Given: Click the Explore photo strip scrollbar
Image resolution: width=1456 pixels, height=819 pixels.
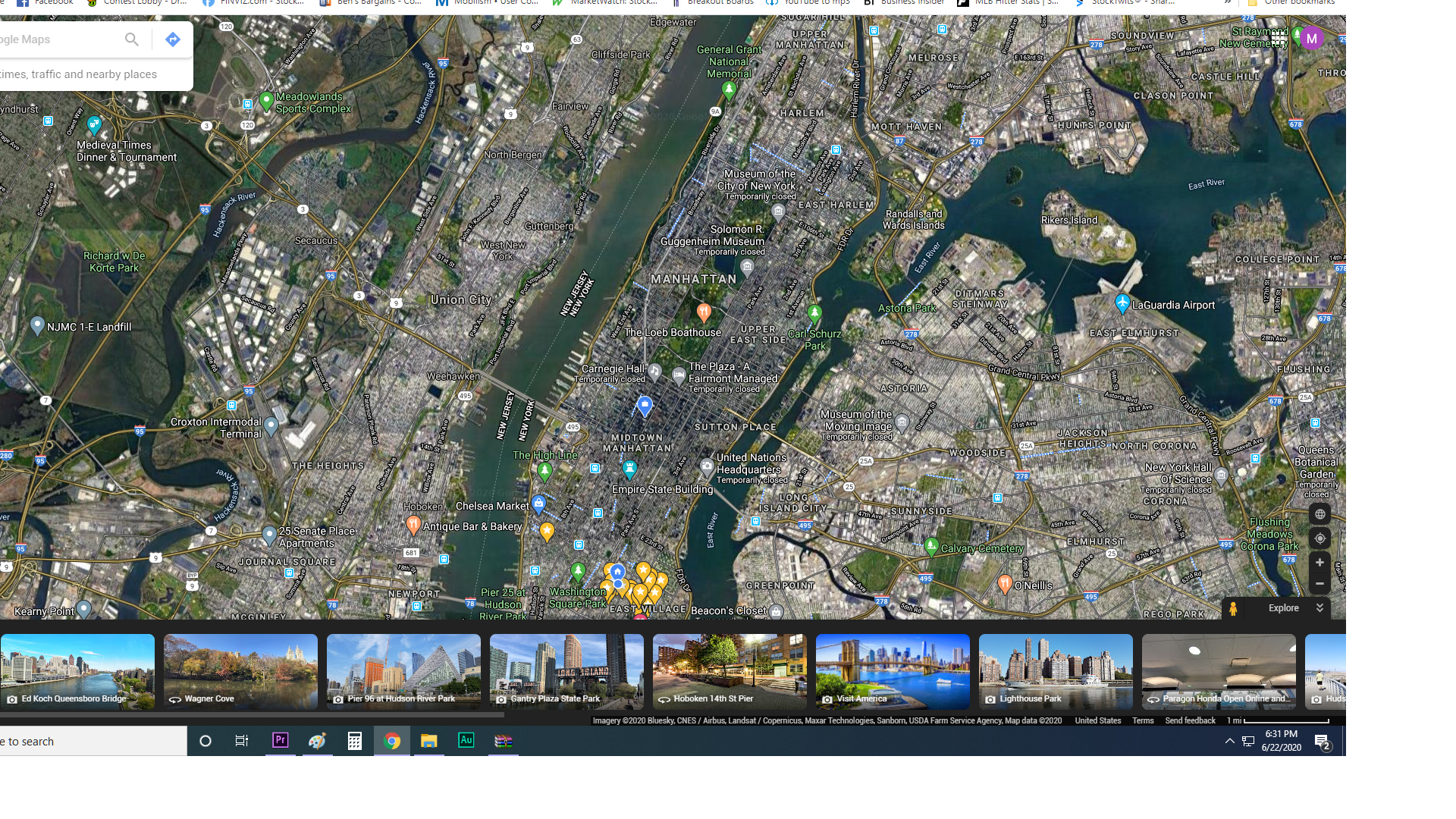Looking at the screenshot, I should tap(252, 714).
